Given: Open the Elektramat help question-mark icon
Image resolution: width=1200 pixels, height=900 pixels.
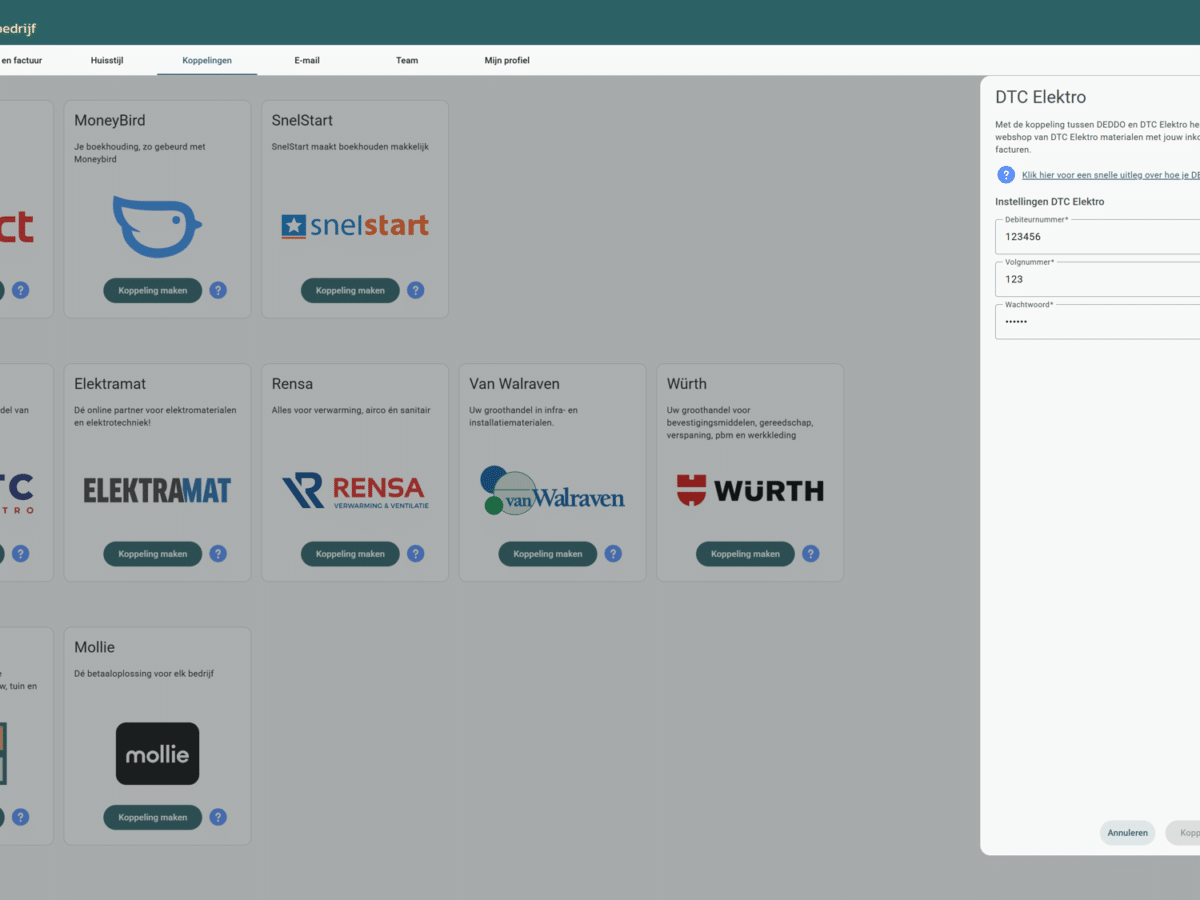Looking at the screenshot, I should click(x=218, y=554).
